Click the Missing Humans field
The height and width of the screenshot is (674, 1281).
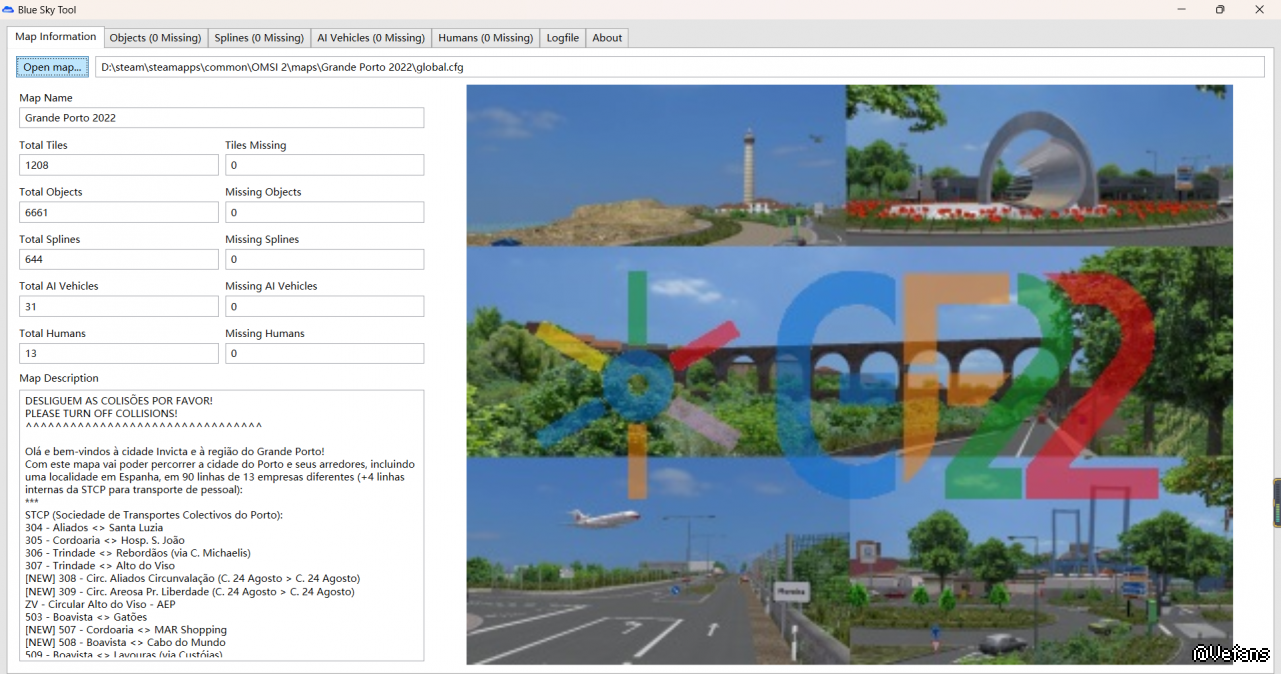324,353
